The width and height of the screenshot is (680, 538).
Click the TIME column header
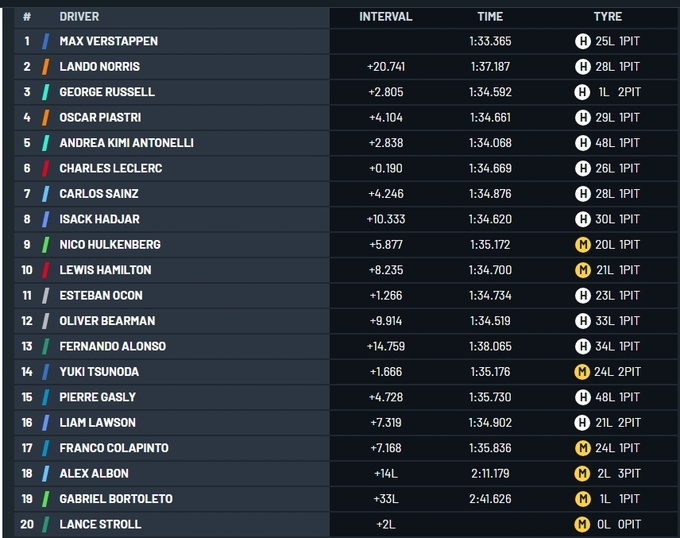click(490, 17)
